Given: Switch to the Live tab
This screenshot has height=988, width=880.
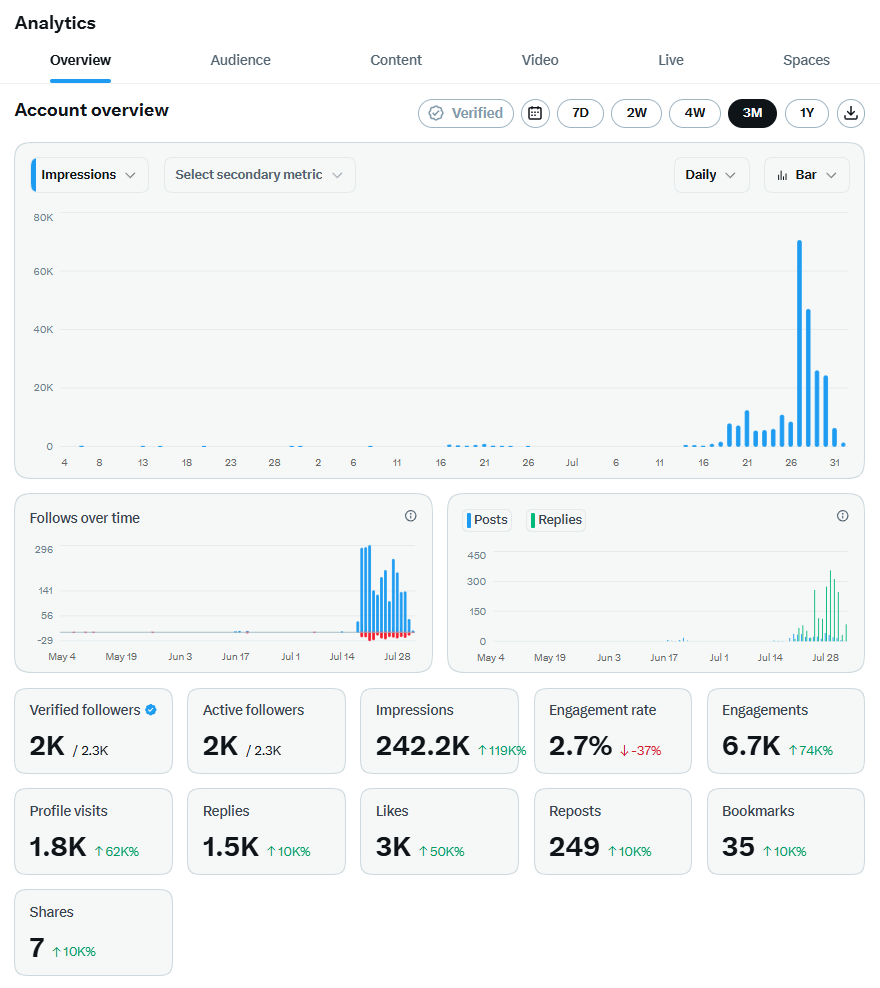Looking at the screenshot, I should point(671,60).
